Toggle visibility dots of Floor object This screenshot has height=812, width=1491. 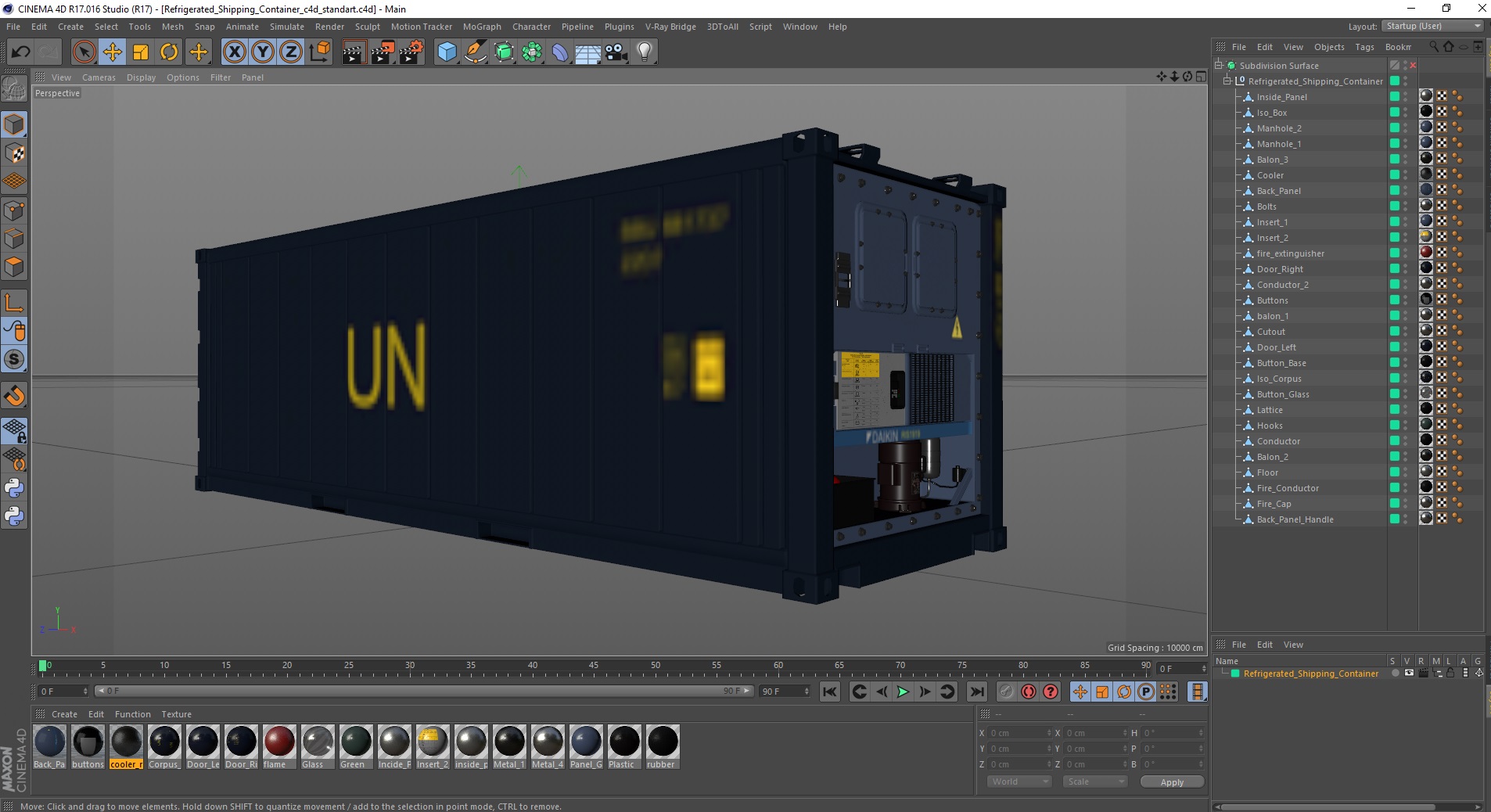pyautogui.click(x=1406, y=472)
